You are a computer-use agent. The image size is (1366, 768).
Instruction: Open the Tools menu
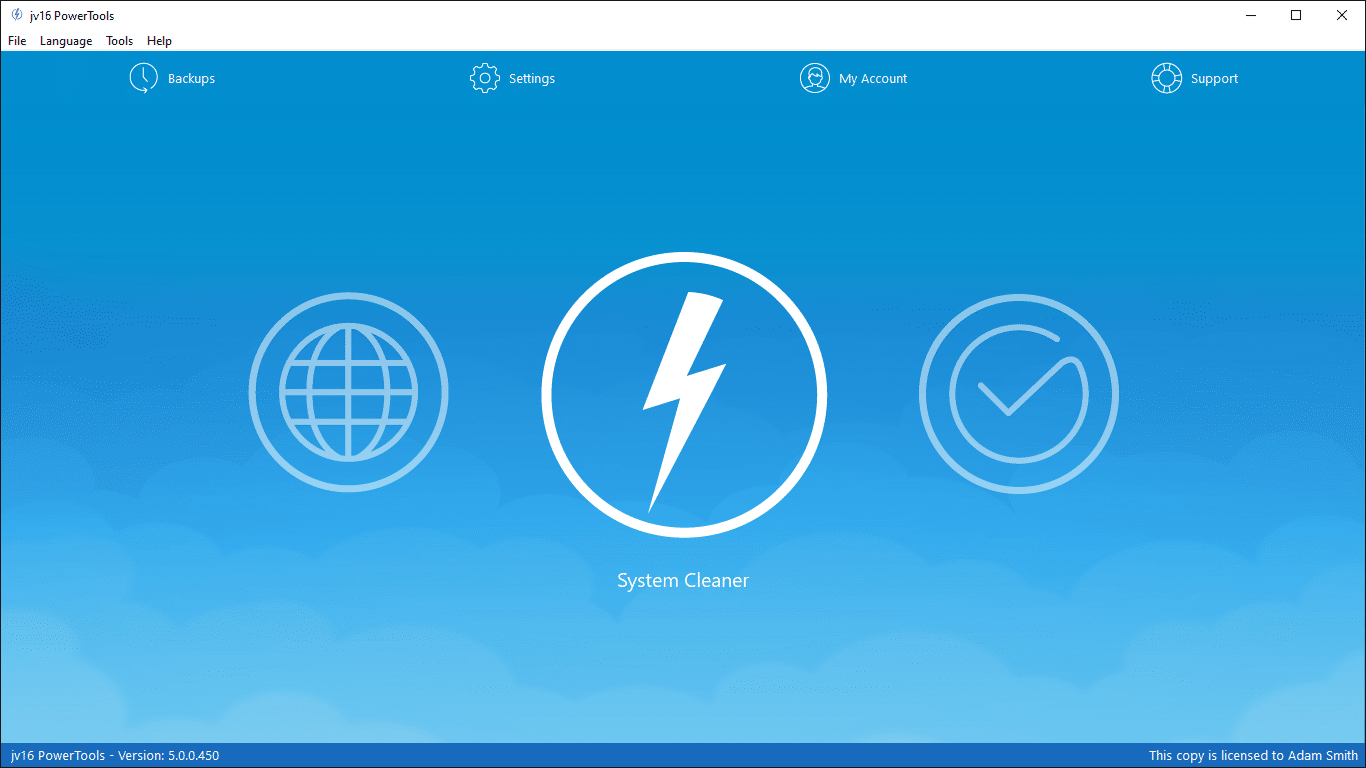point(120,41)
